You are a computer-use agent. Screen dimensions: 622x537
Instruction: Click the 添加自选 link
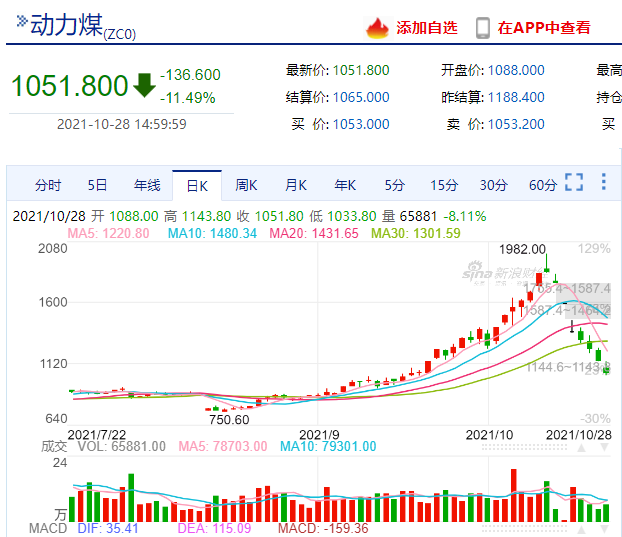click(427, 28)
